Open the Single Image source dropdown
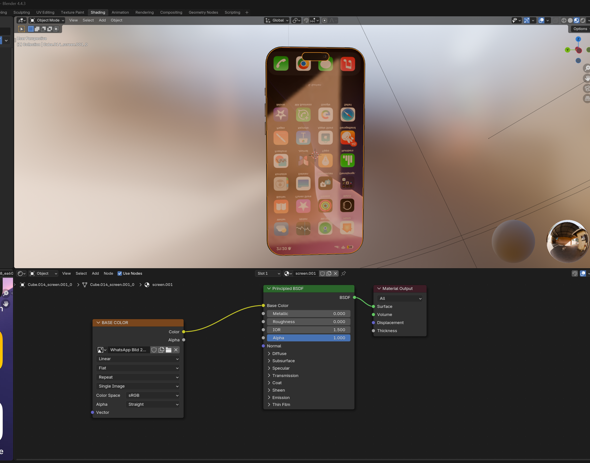 pyautogui.click(x=138, y=386)
